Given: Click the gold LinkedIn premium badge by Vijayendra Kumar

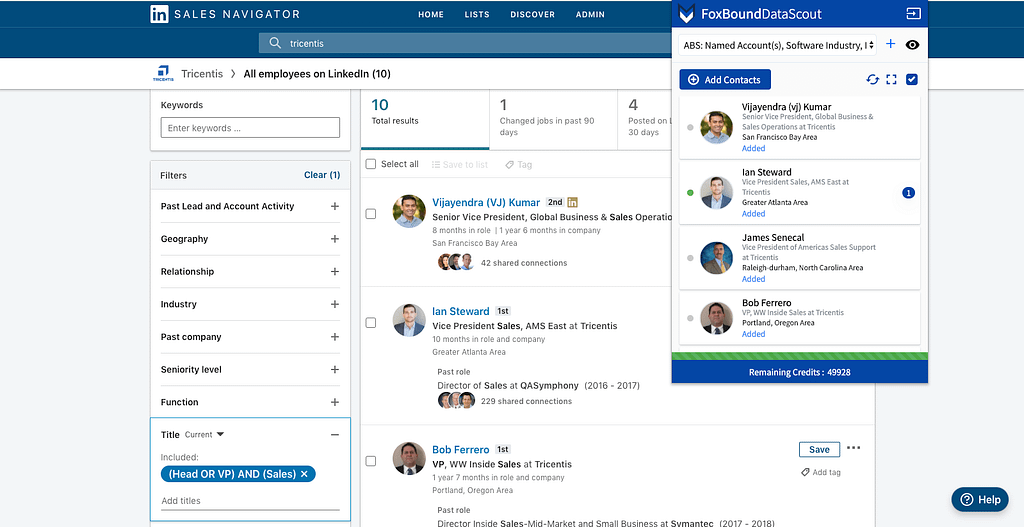Looking at the screenshot, I should tap(573, 202).
